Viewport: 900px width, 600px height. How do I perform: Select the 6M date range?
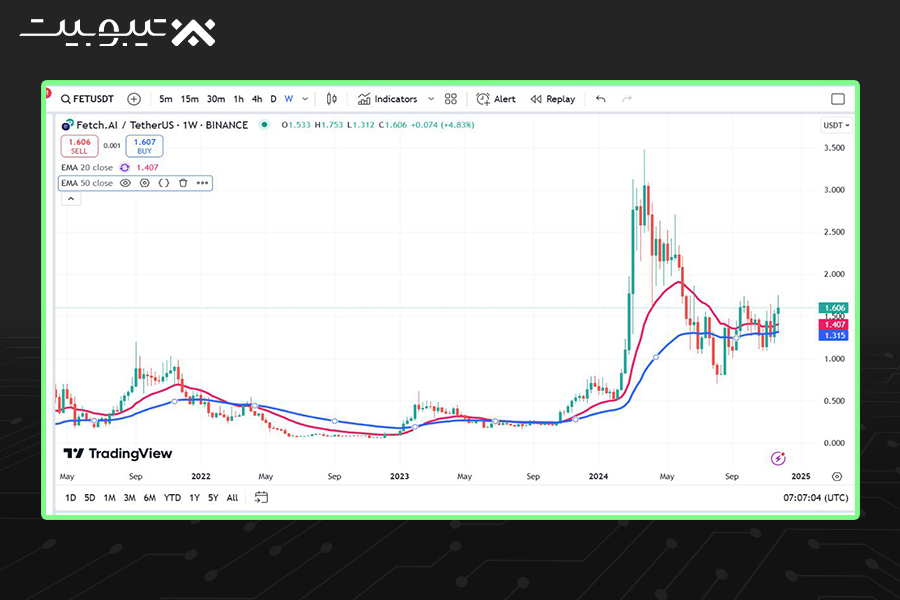pos(150,498)
